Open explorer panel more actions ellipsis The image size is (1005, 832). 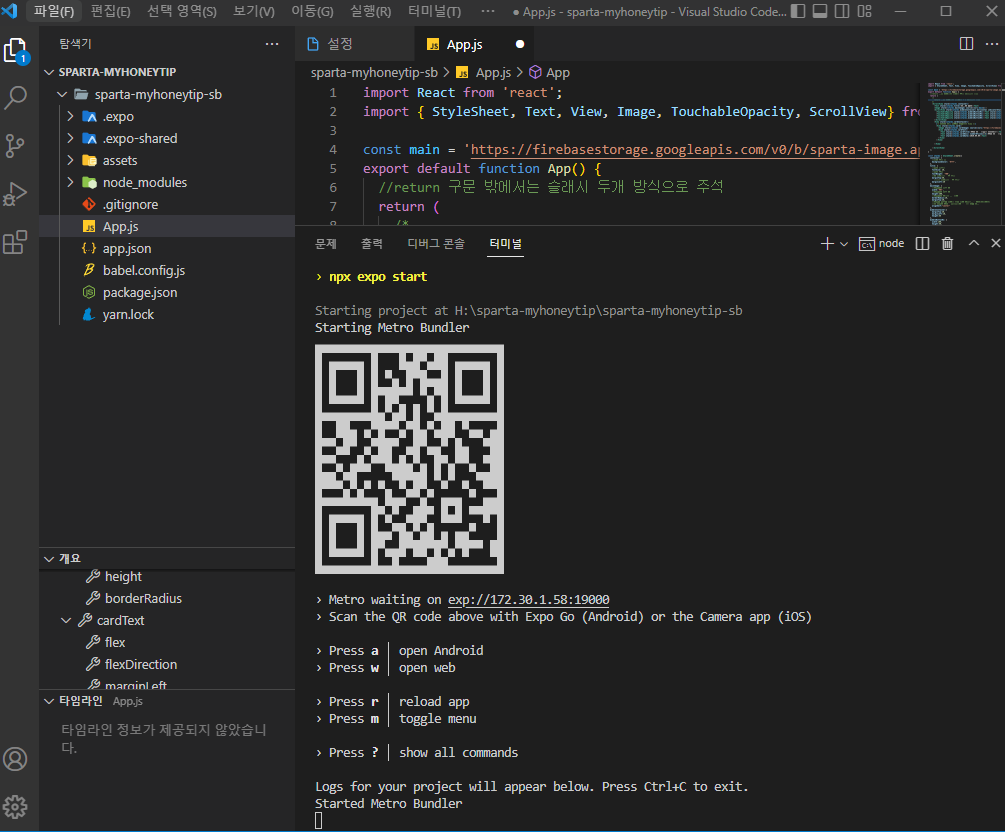pos(272,44)
